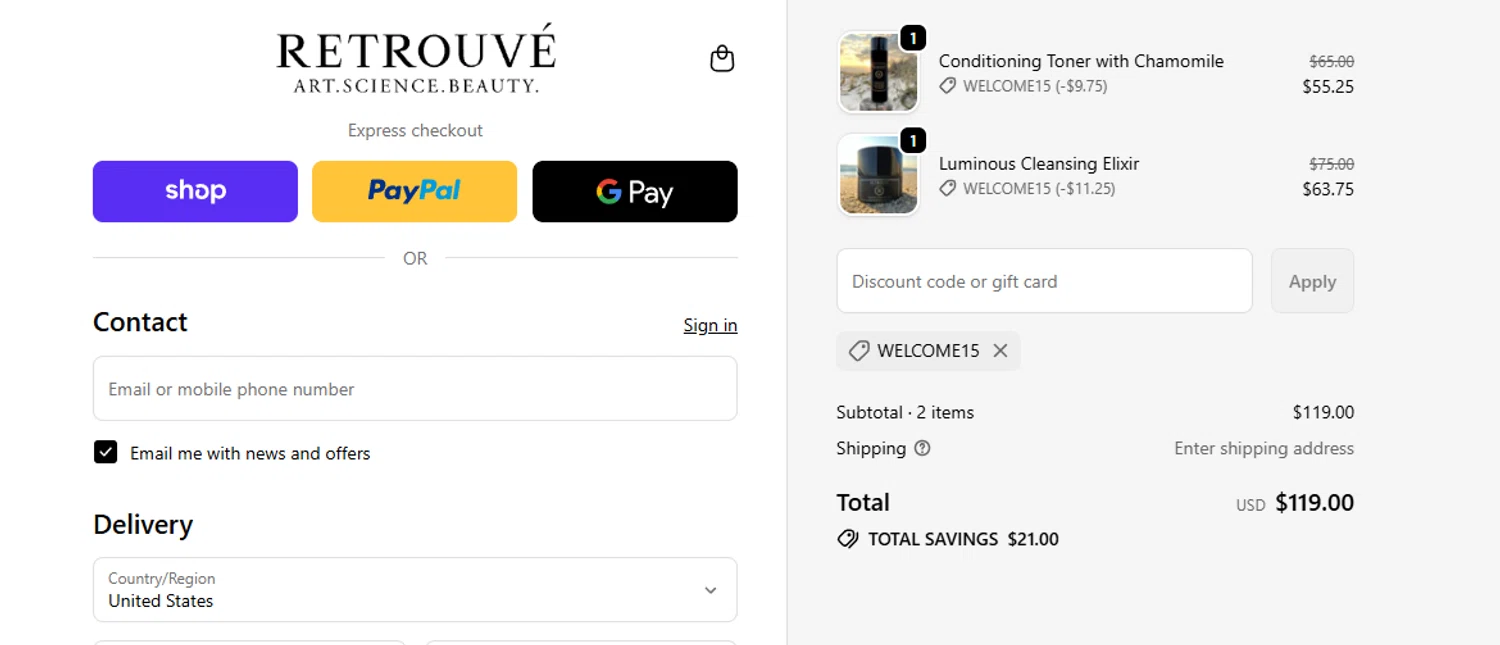The image size is (1500, 645).
Task: Click quantity badge on Conditioning Toner thumbnail
Action: (913, 38)
